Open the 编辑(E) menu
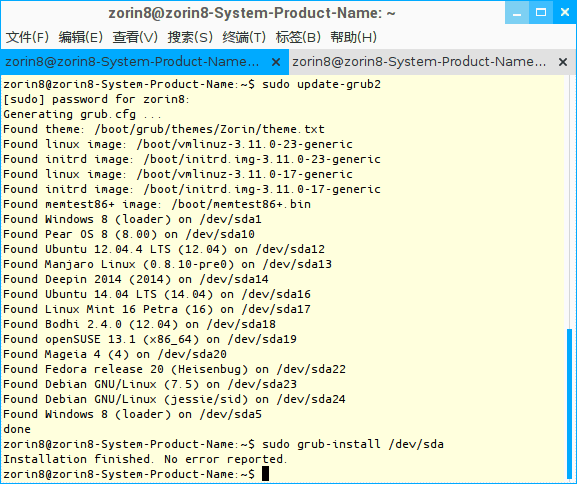This screenshot has width=577, height=484. 81,37
